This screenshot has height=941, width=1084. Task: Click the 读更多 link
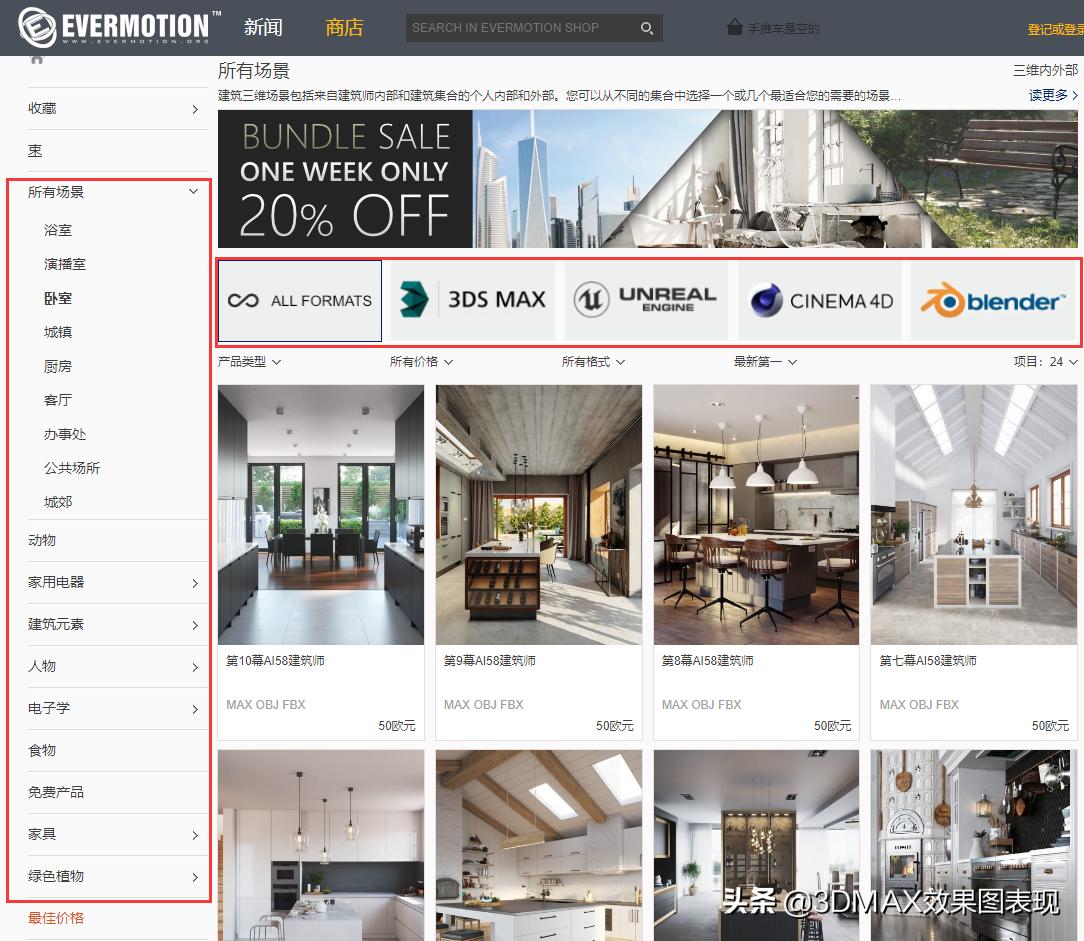click(1053, 95)
